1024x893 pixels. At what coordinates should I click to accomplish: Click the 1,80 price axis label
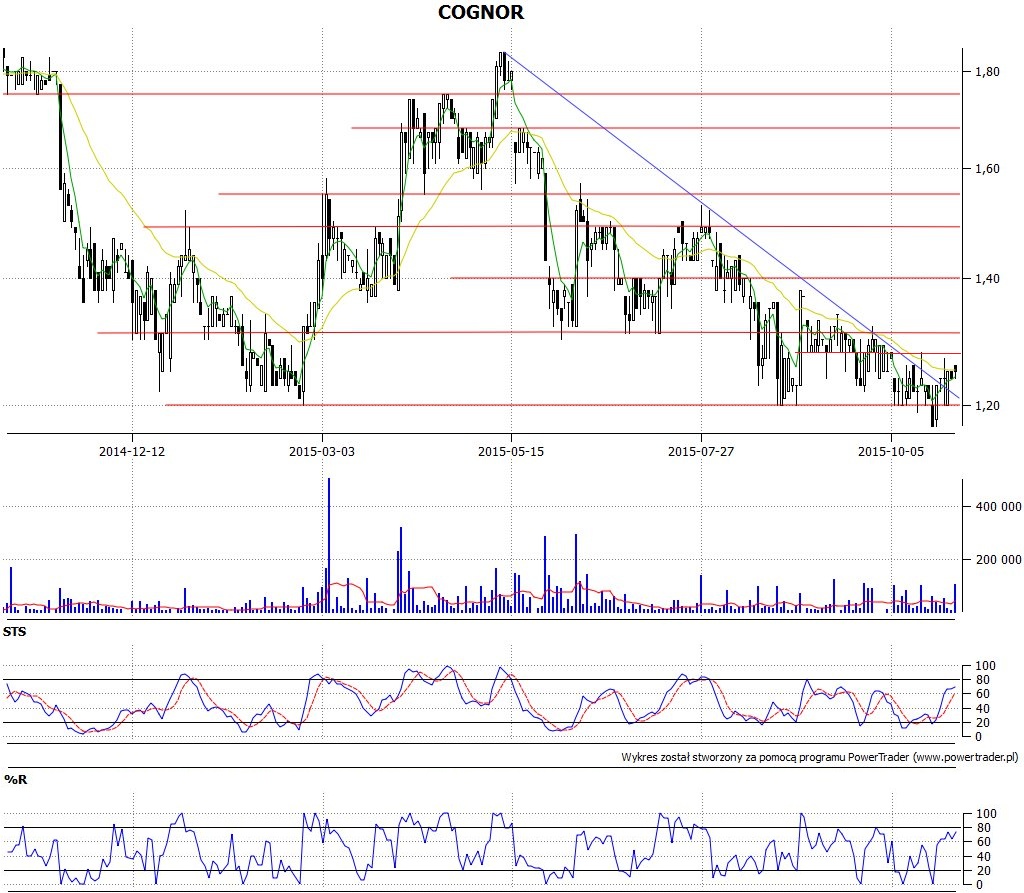[x=987, y=72]
